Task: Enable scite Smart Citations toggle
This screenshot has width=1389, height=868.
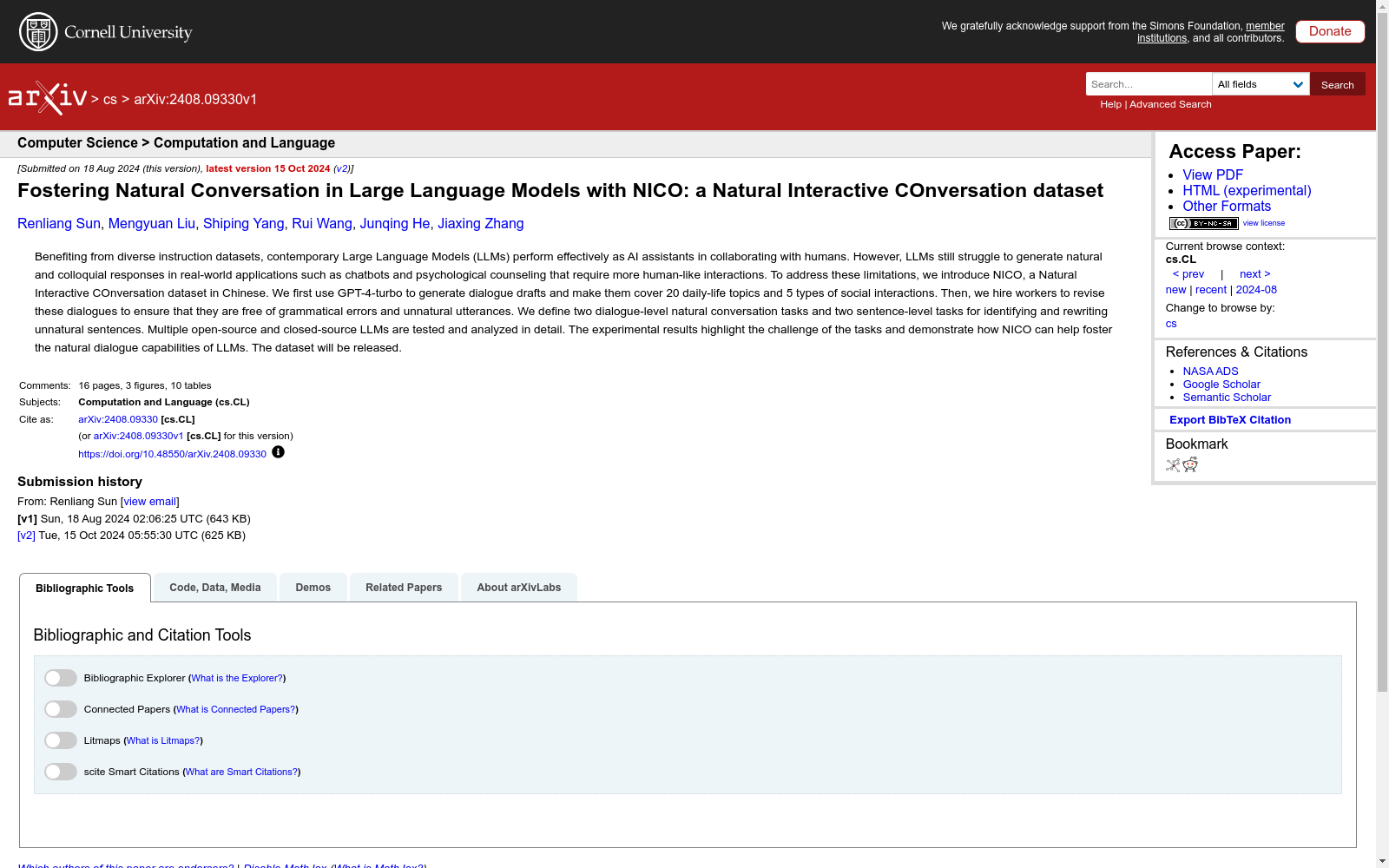Action: click(61, 772)
